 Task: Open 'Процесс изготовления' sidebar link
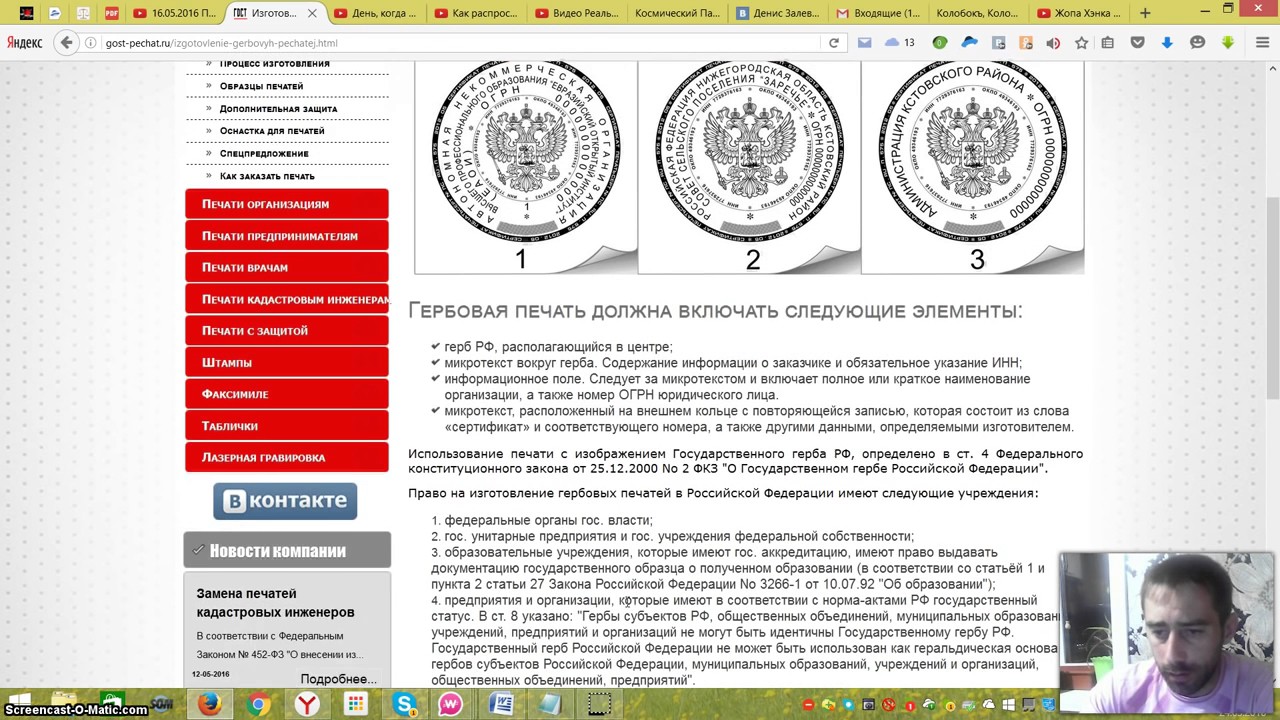(274, 64)
